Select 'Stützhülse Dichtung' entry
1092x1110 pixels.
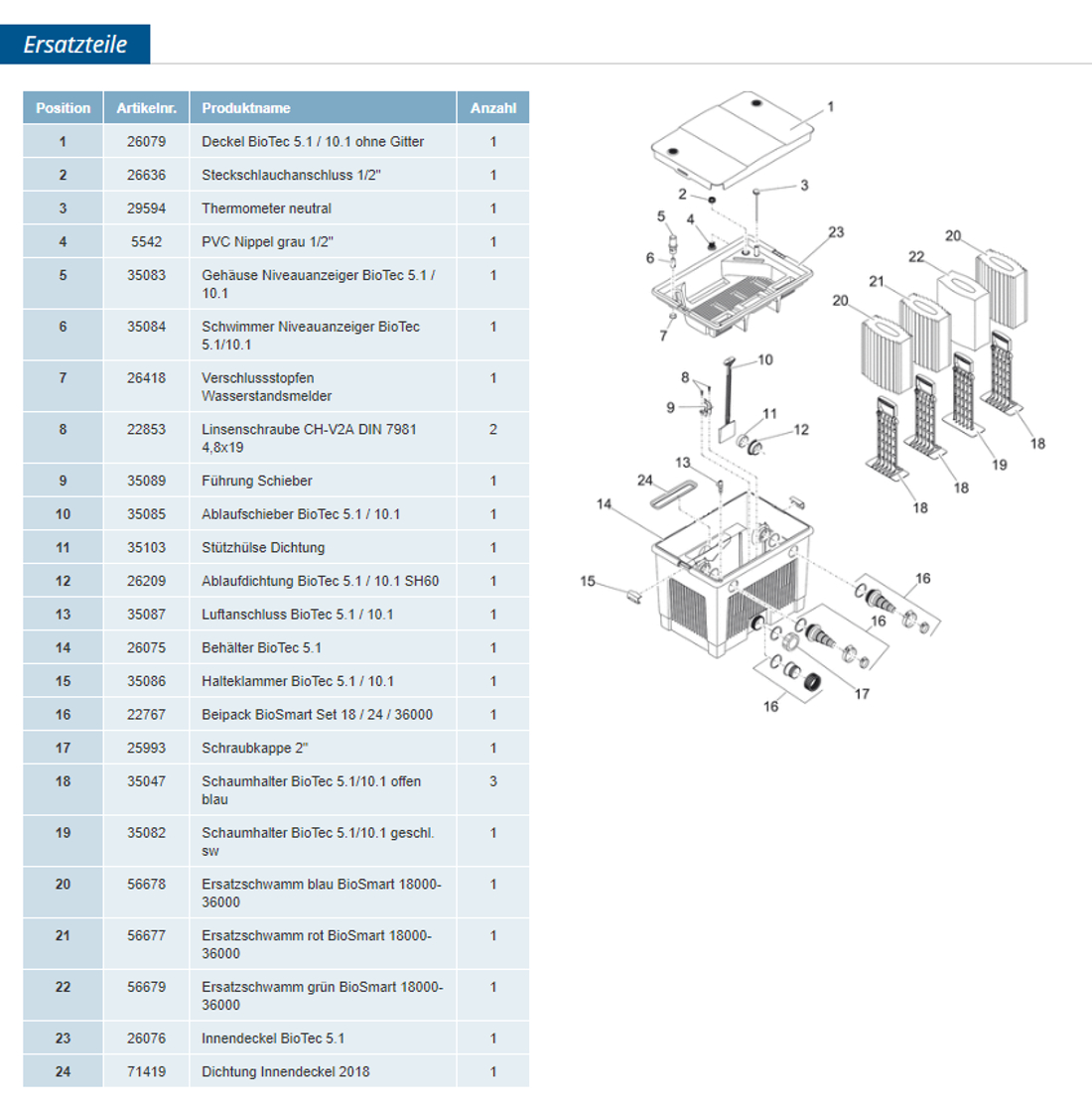[x=263, y=547]
